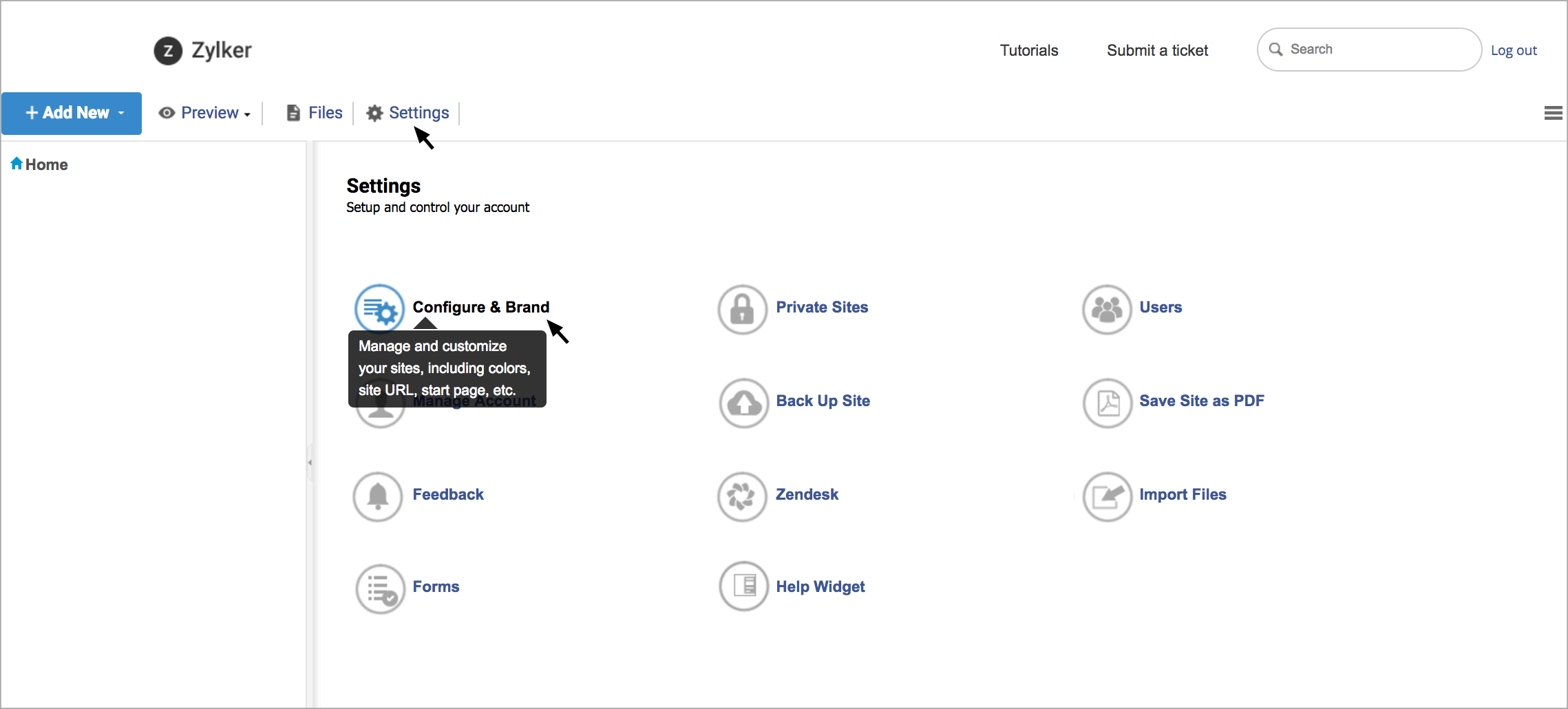Go to Settings in the toolbar
Image resolution: width=1568 pixels, height=709 pixels.
point(407,113)
